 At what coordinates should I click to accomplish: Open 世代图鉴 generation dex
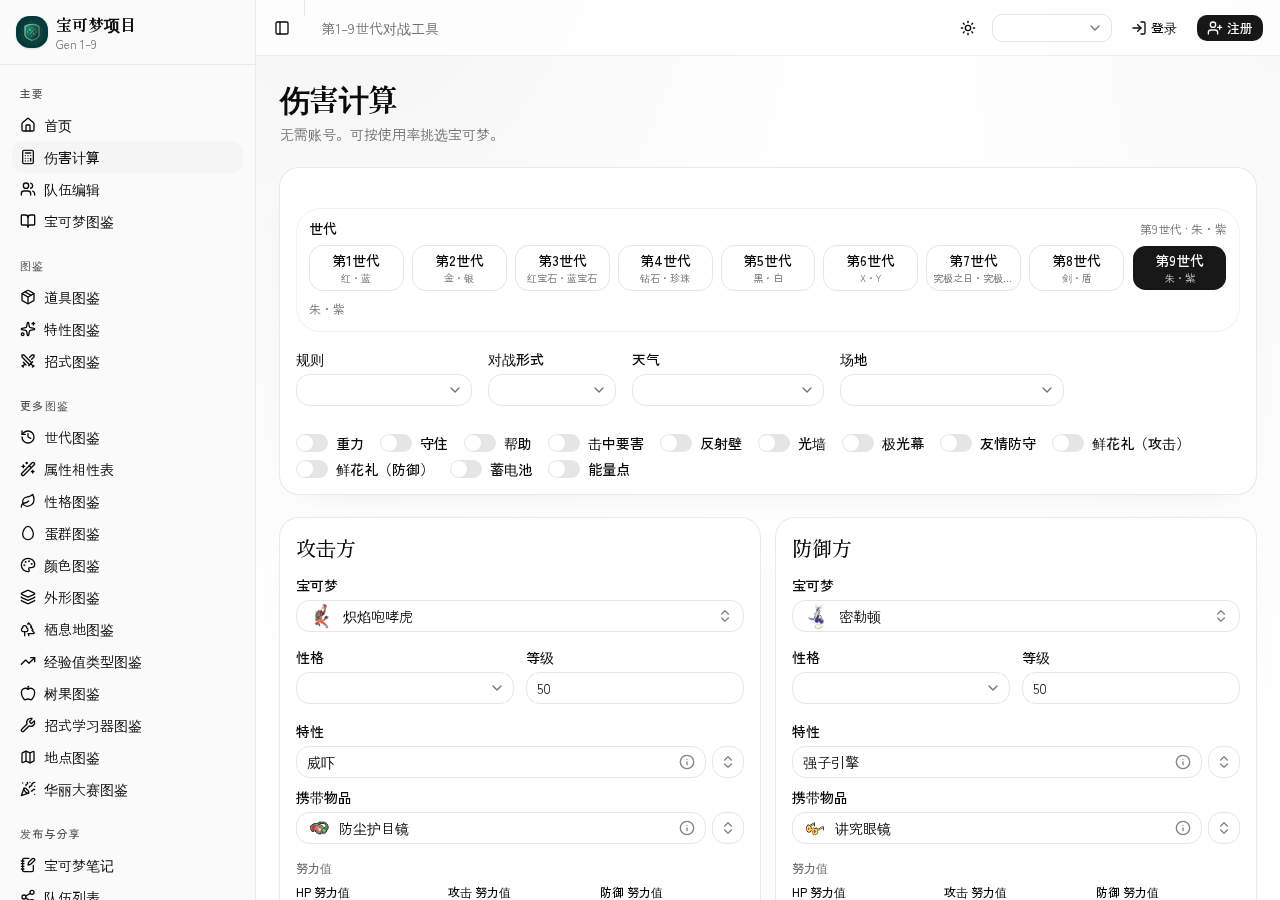[127, 438]
